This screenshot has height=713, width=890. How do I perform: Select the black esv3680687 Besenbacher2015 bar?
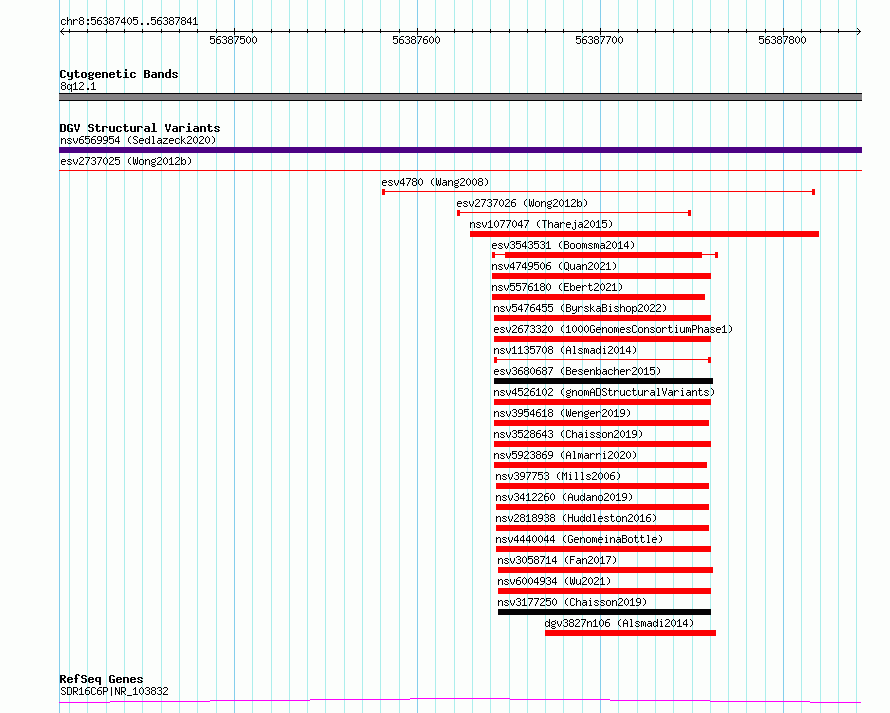(x=603, y=381)
